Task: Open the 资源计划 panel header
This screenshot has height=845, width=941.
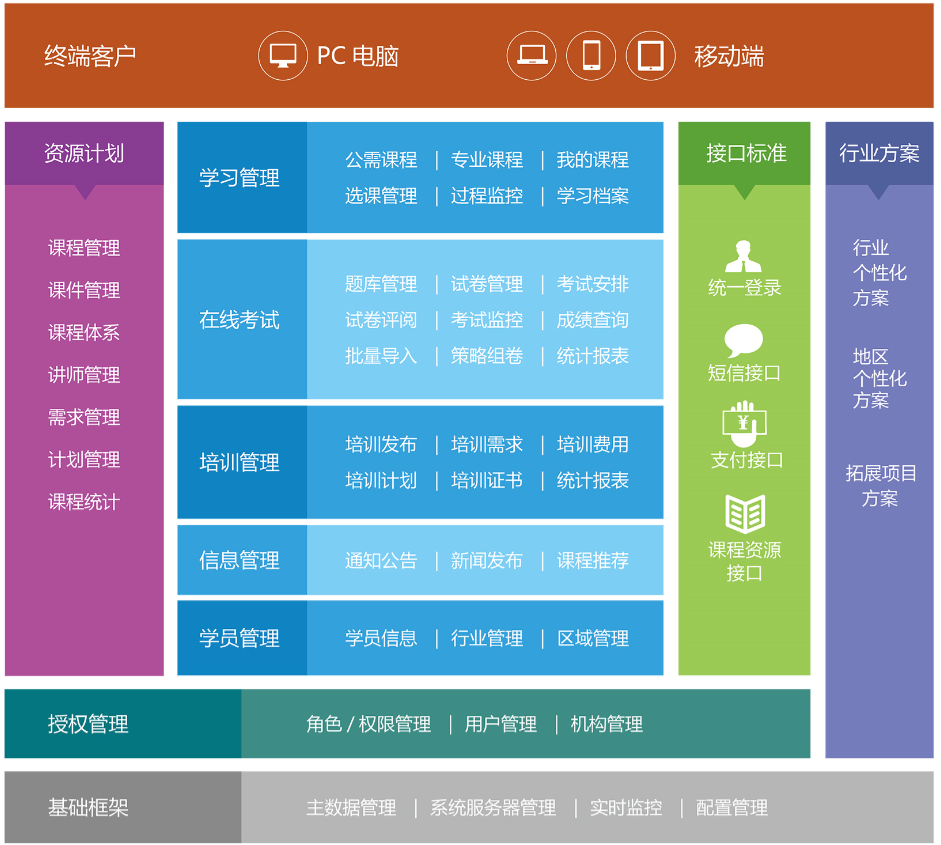Action: pyautogui.click(x=84, y=154)
